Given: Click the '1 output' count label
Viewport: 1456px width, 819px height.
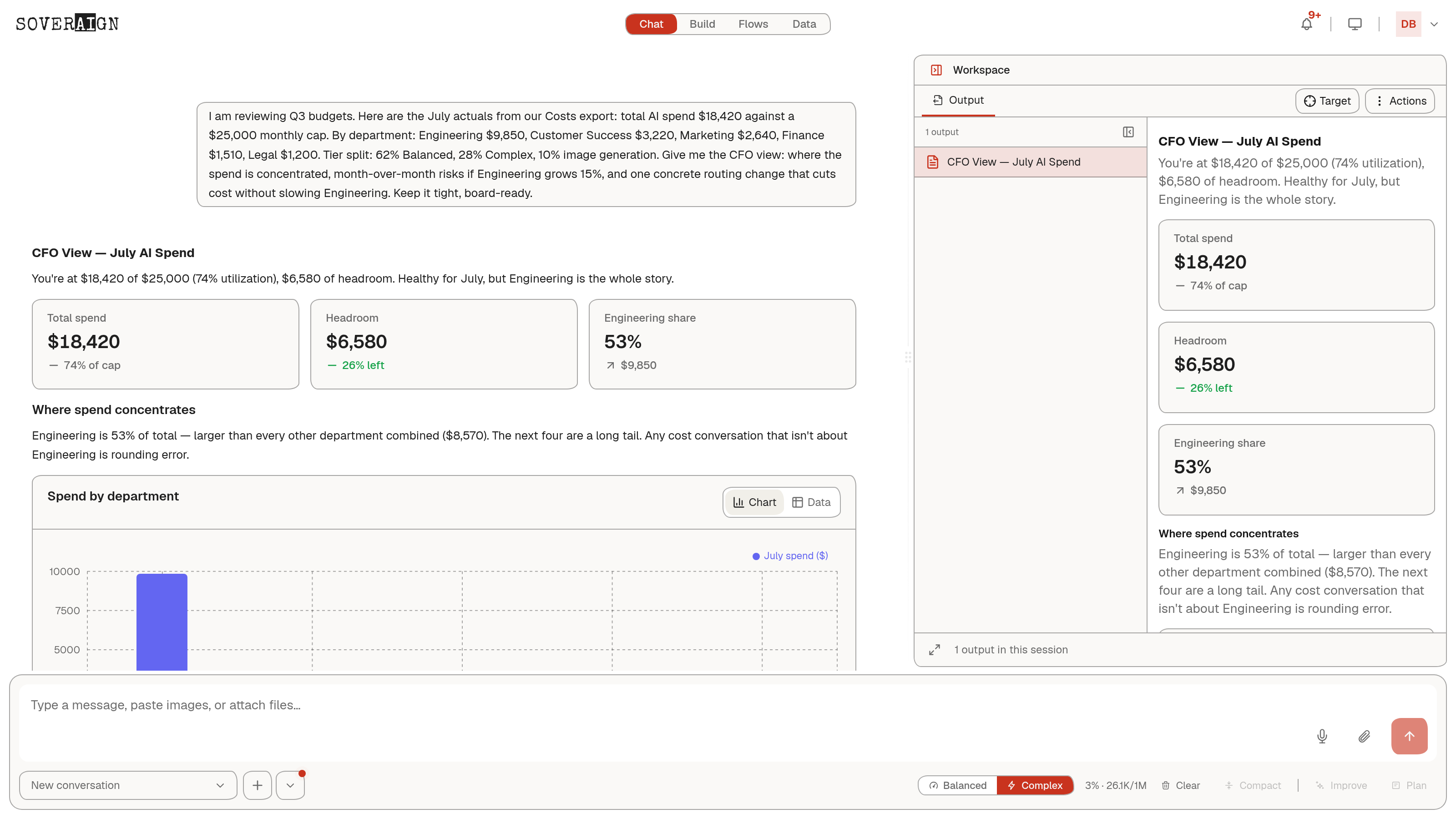Looking at the screenshot, I should click(x=942, y=131).
